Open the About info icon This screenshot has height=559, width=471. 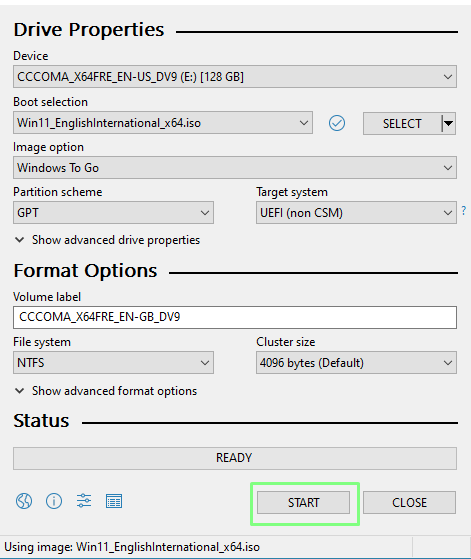[x=54, y=501]
